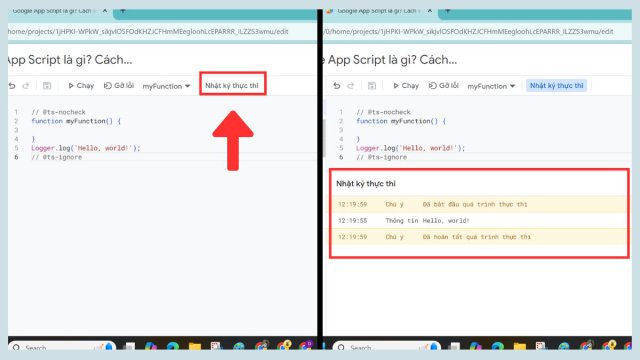Expand myFunction dropdown in left editor
Screen dimensions: 640x360
(166, 86)
